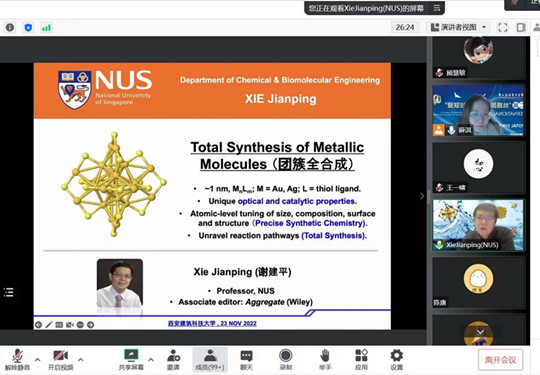Start recording the meeting
Screen dimensions: 540x375
[x=285, y=360]
